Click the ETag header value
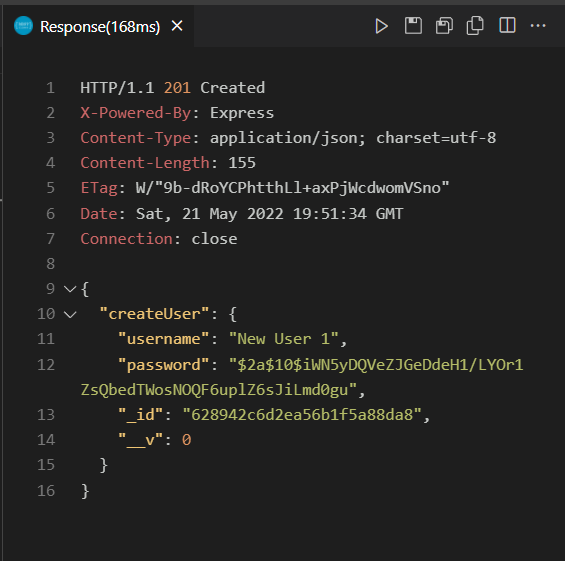565x561 pixels. pyautogui.click(x=292, y=188)
